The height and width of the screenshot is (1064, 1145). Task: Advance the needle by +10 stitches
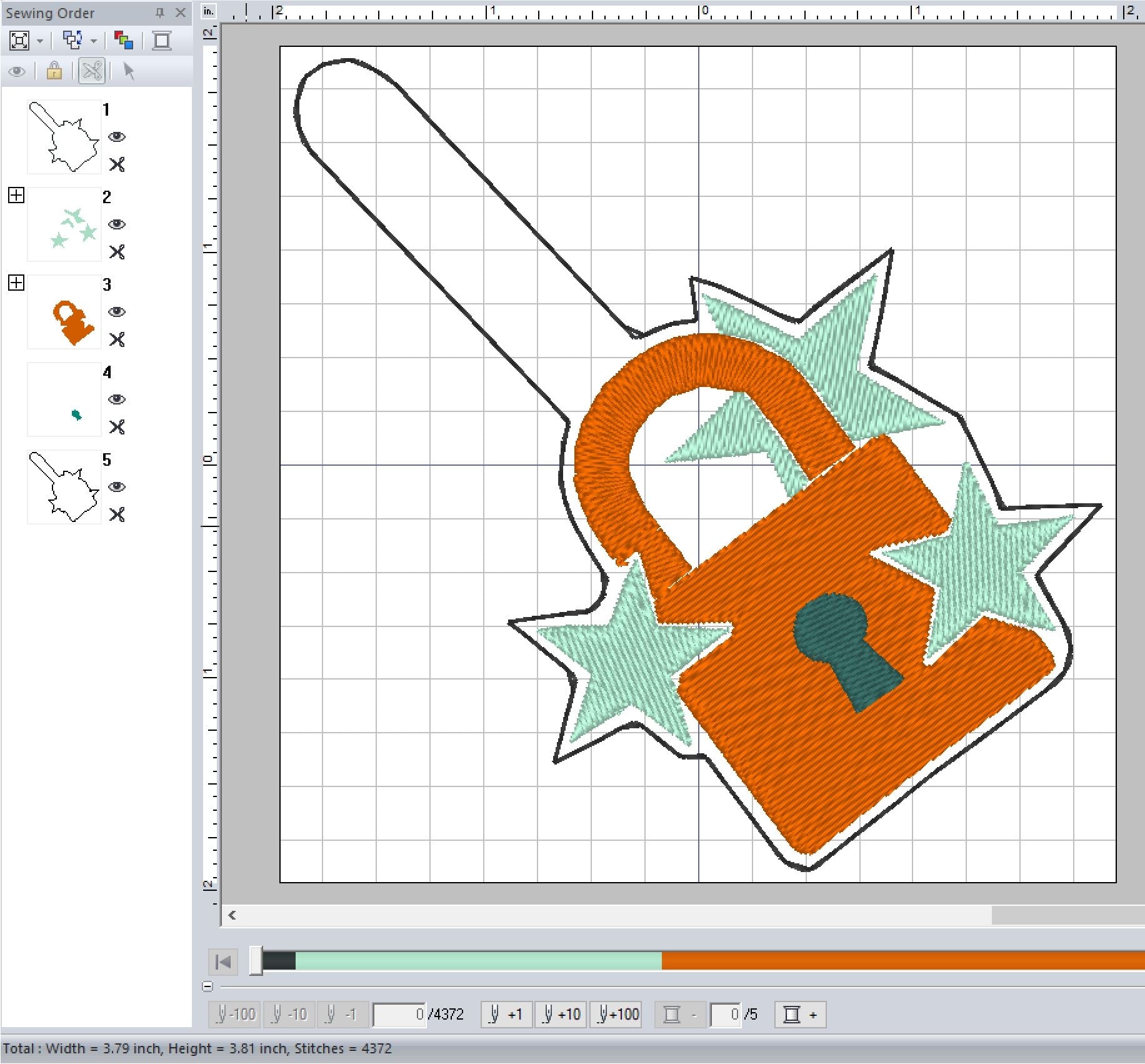(561, 1014)
